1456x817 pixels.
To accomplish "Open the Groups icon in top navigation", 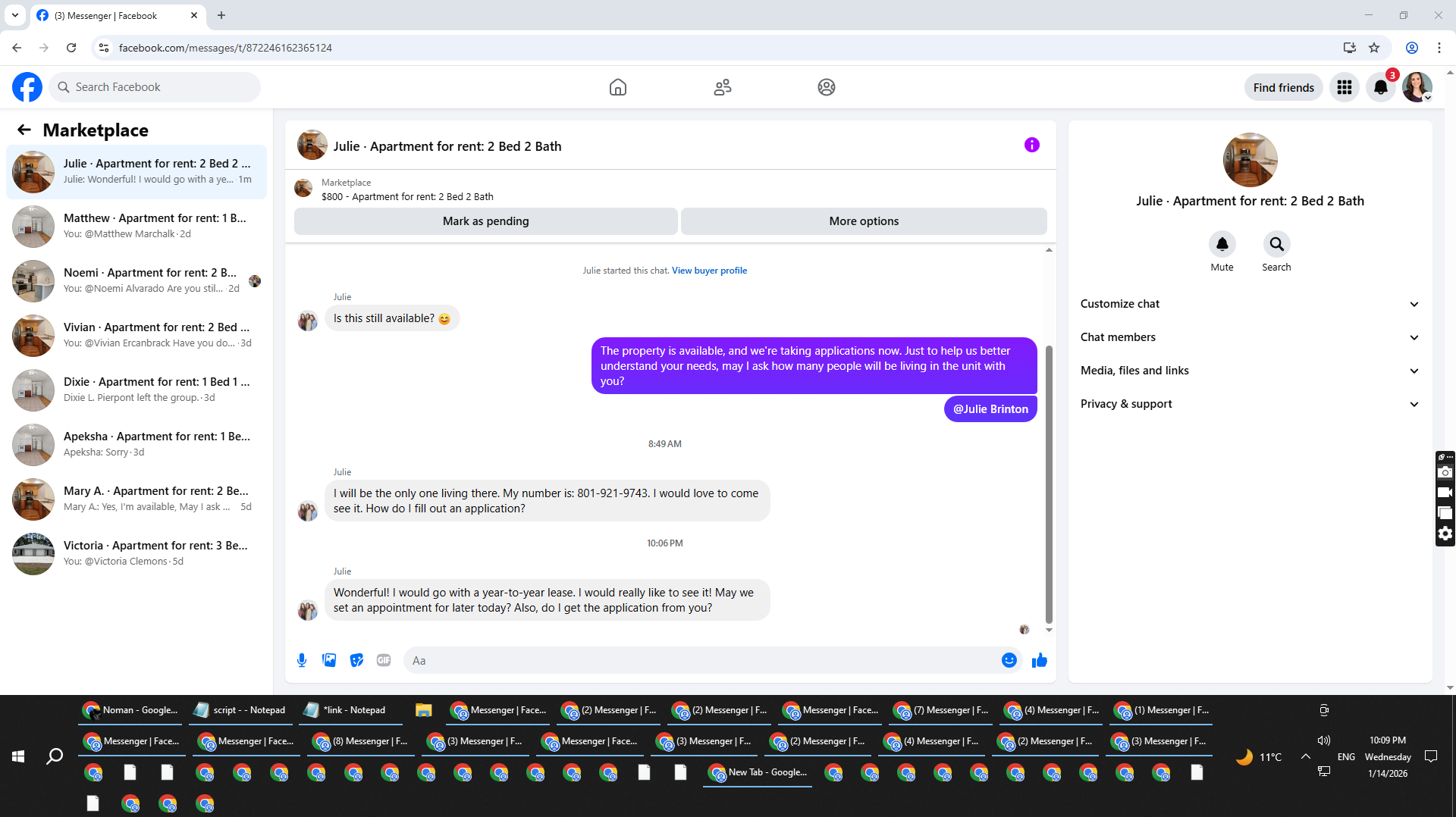I will pos(827,87).
